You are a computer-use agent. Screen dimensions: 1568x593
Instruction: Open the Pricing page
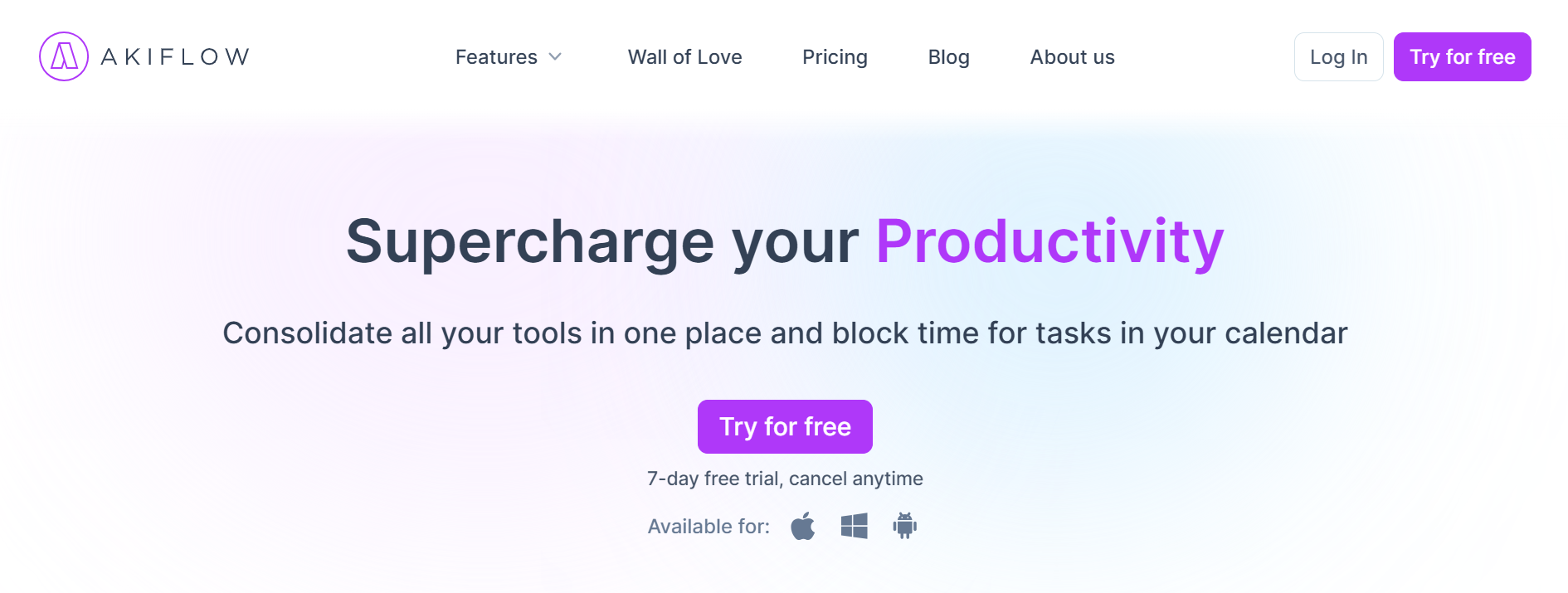click(x=835, y=57)
